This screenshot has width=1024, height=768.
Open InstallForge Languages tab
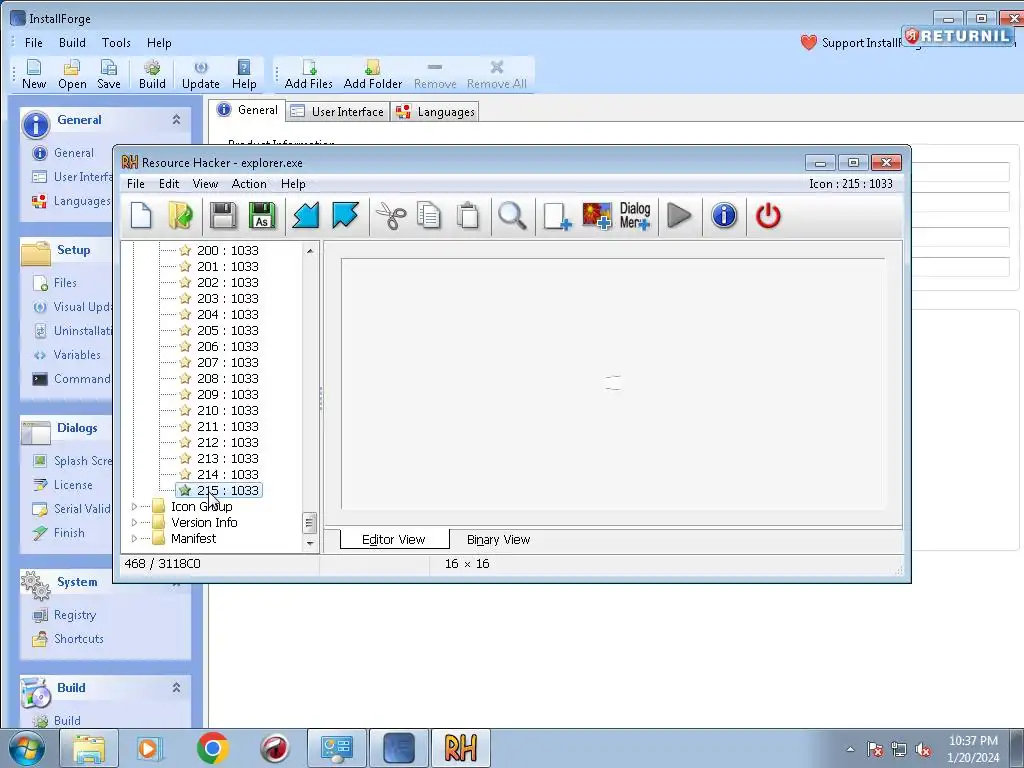436,112
